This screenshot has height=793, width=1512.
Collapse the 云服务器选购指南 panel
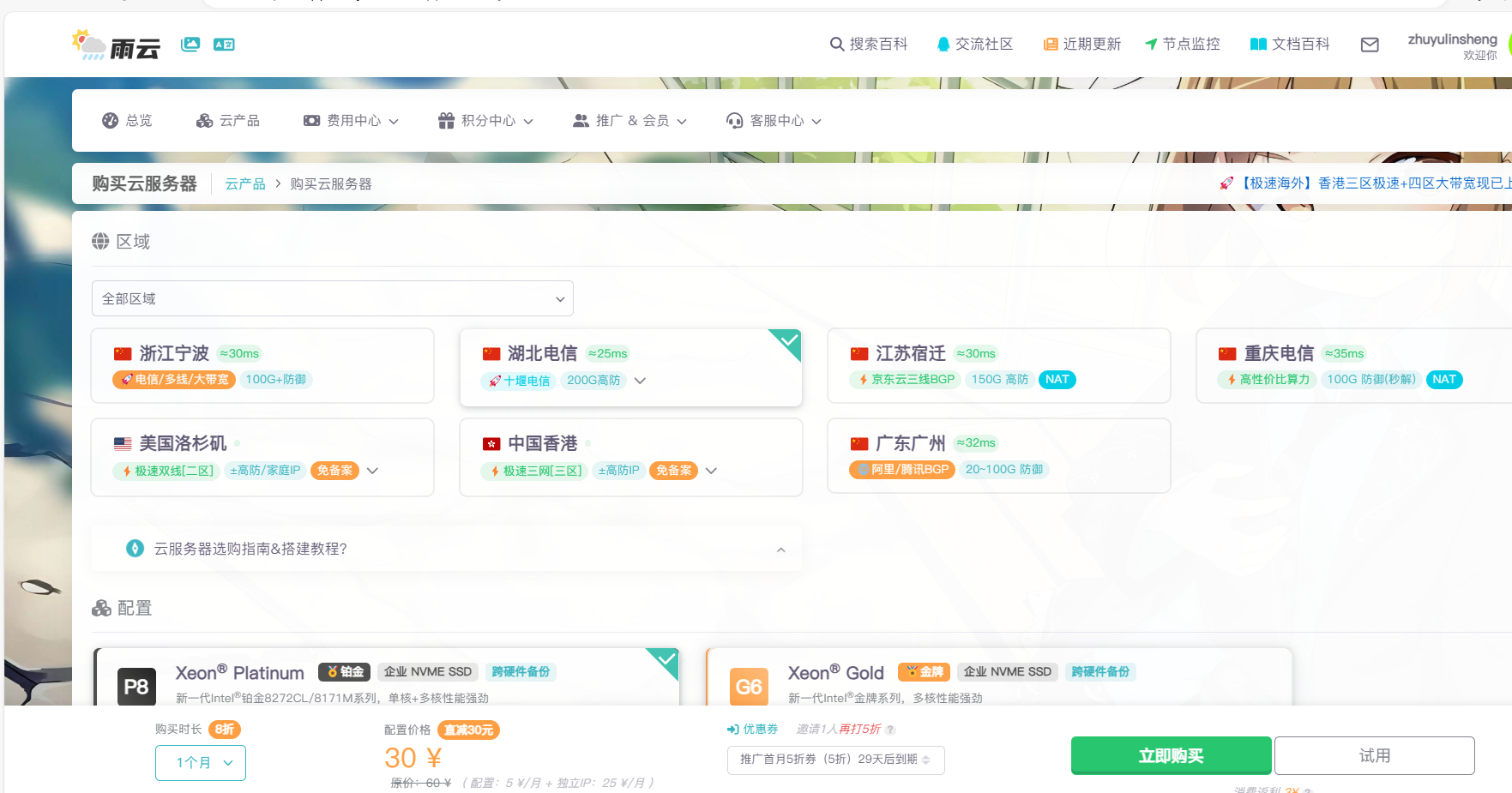780,549
